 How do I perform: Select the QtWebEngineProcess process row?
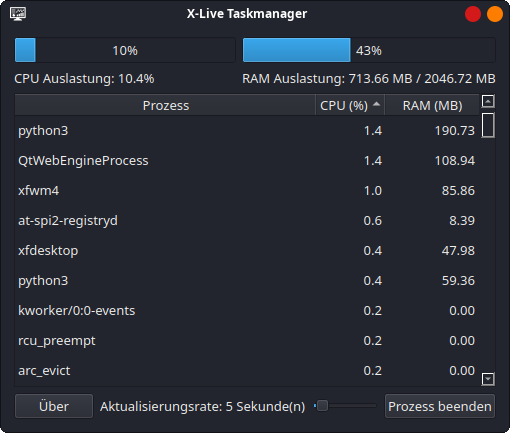pyautogui.click(x=247, y=161)
